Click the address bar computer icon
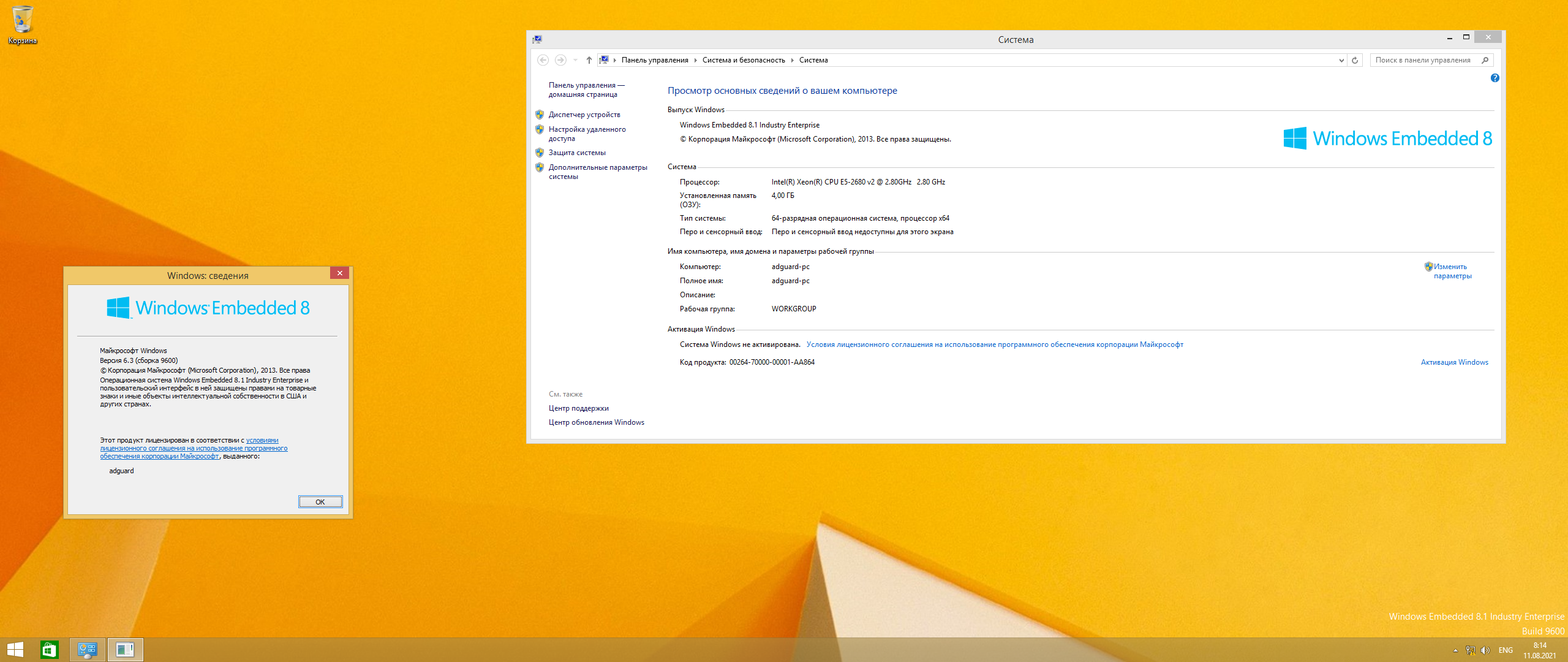This screenshot has width=1568, height=662. pyautogui.click(x=604, y=60)
